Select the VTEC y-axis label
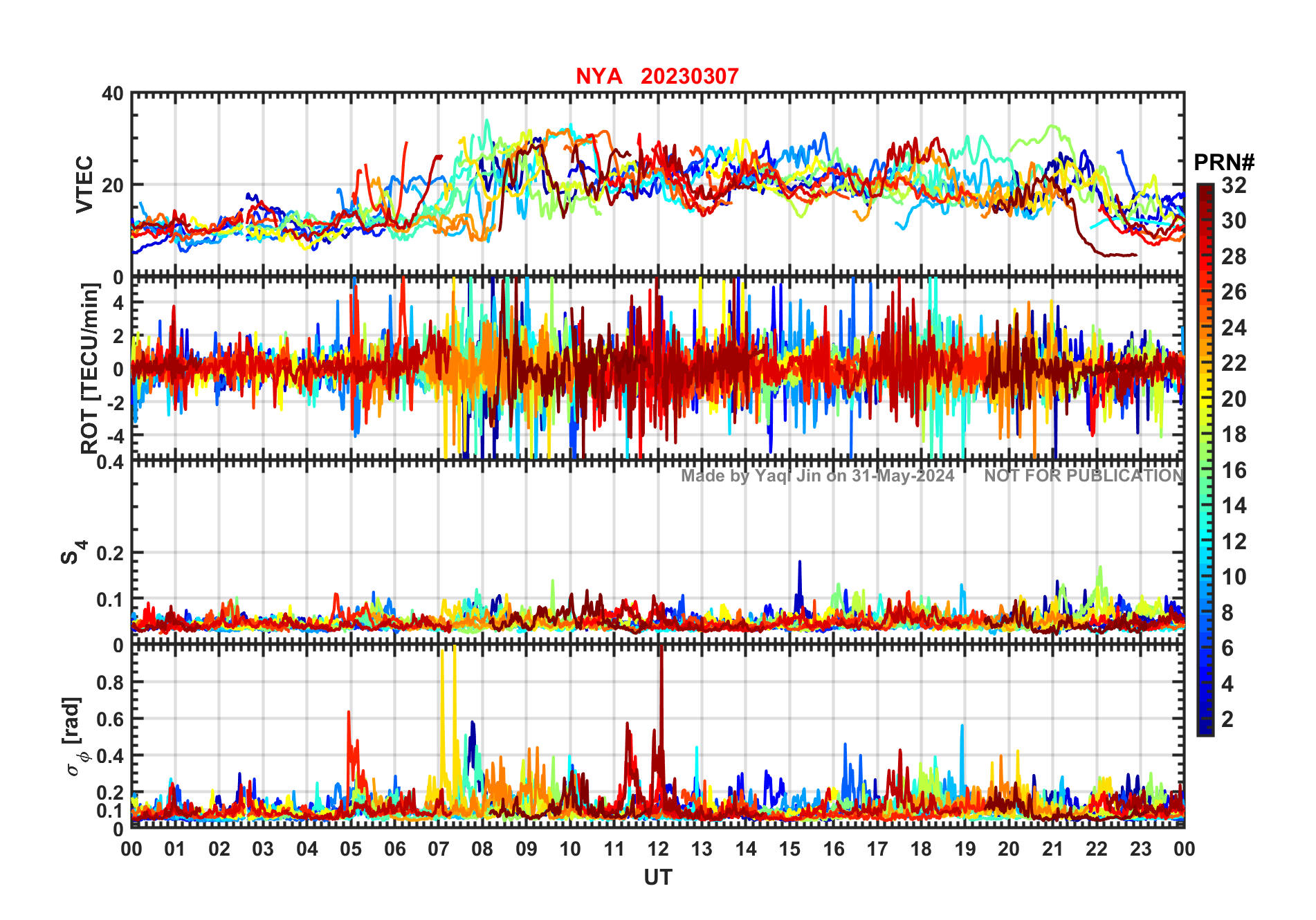Viewport: 1316px width, 920px height. (84, 185)
